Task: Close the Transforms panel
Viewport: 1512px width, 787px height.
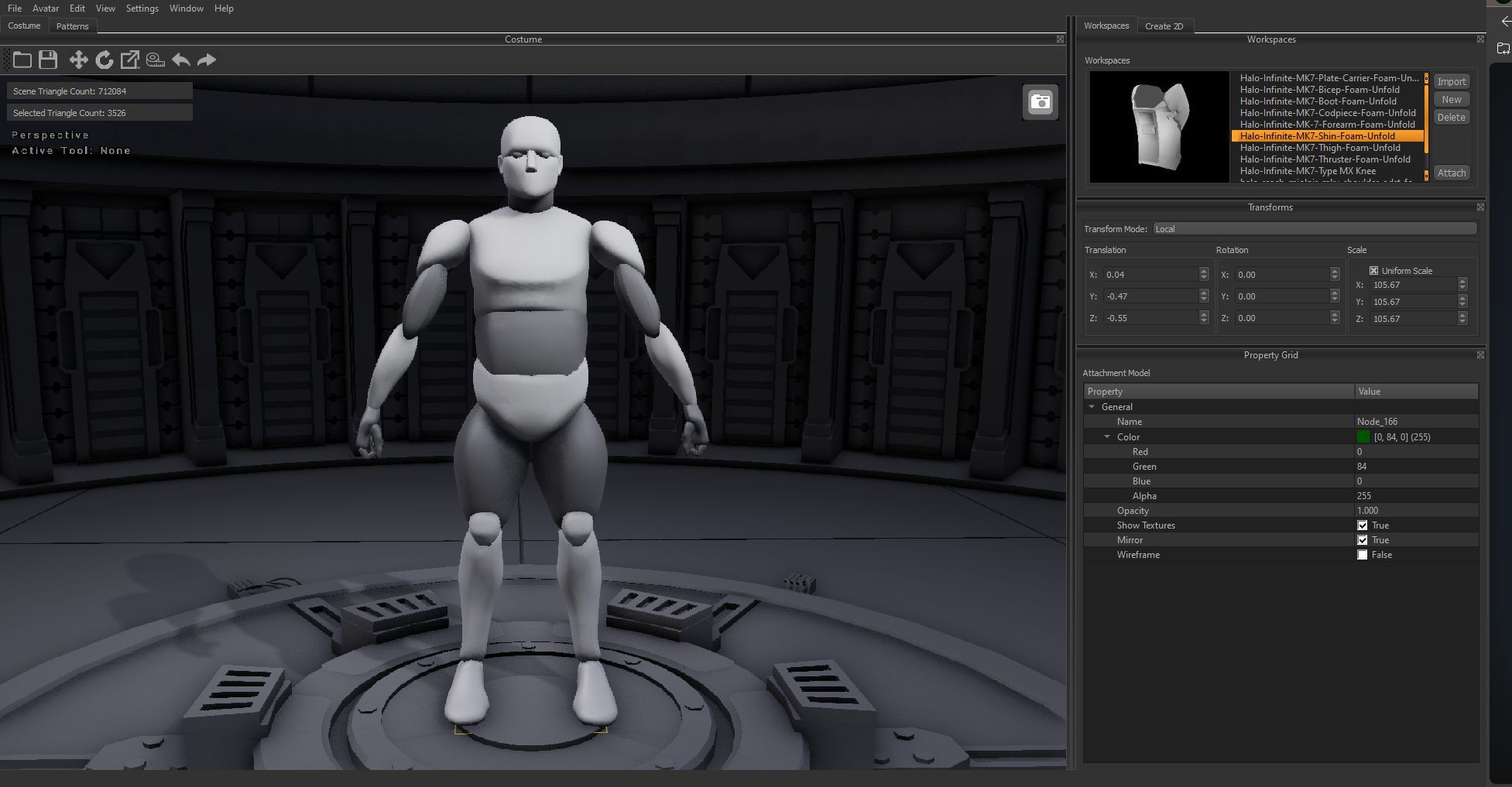Action: (1480, 207)
